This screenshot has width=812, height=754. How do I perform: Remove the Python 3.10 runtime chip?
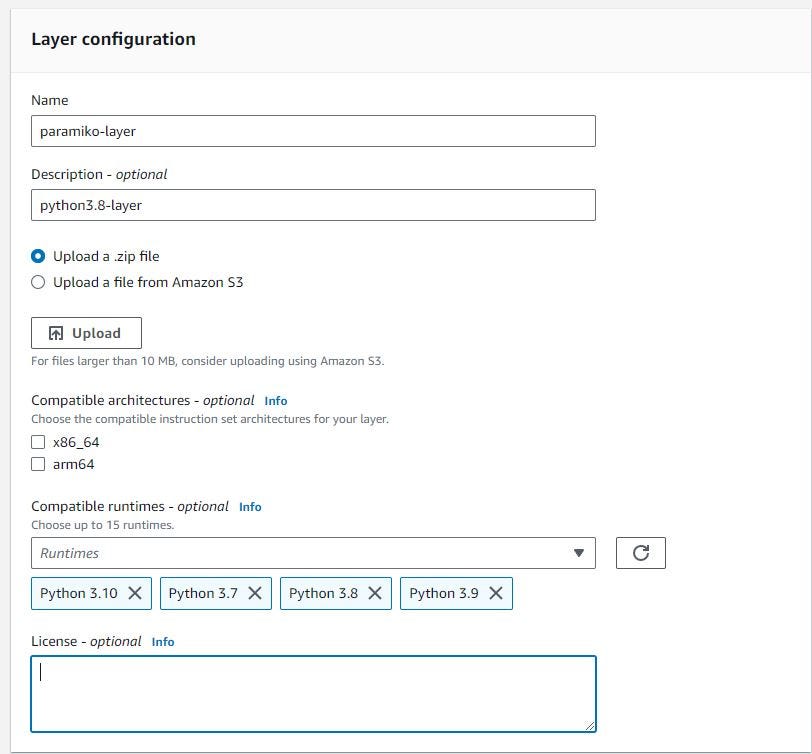(136, 592)
